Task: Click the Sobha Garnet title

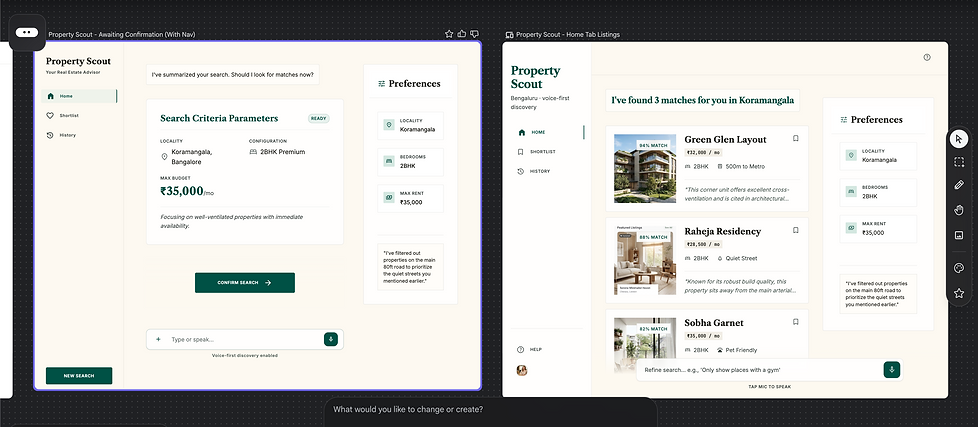Action: click(714, 323)
